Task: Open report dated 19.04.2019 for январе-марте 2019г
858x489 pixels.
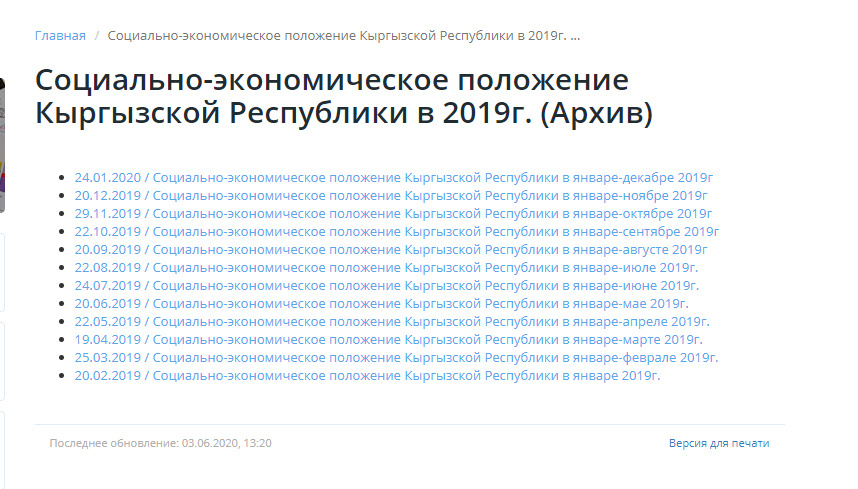Action: click(x=389, y=340)
